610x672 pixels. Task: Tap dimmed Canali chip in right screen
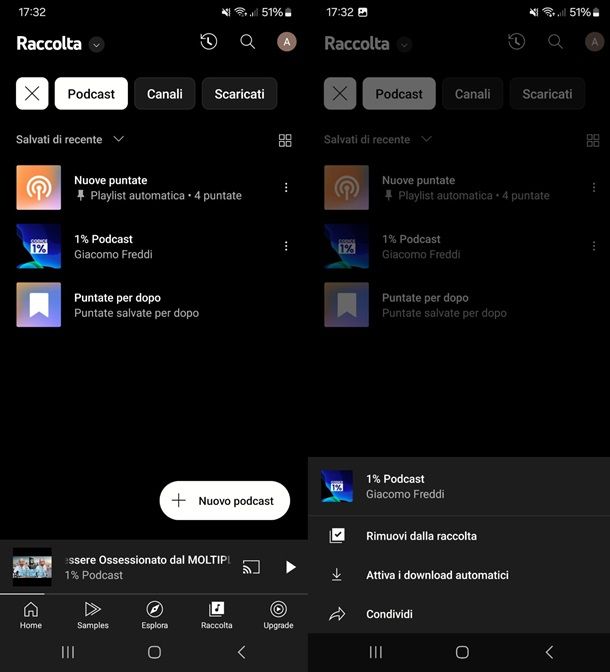pos(472,93)
